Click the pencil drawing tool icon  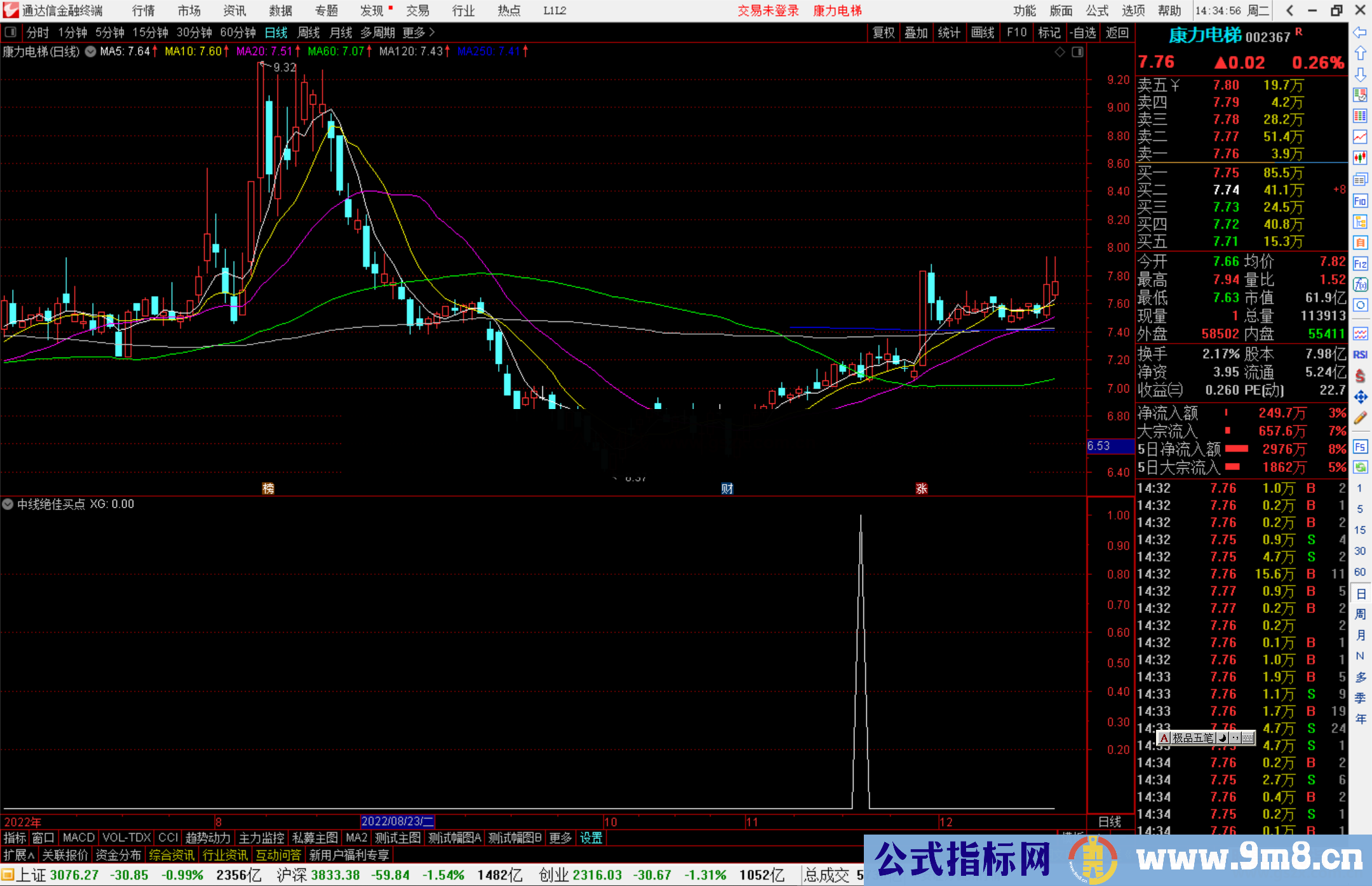(1360, 418)
